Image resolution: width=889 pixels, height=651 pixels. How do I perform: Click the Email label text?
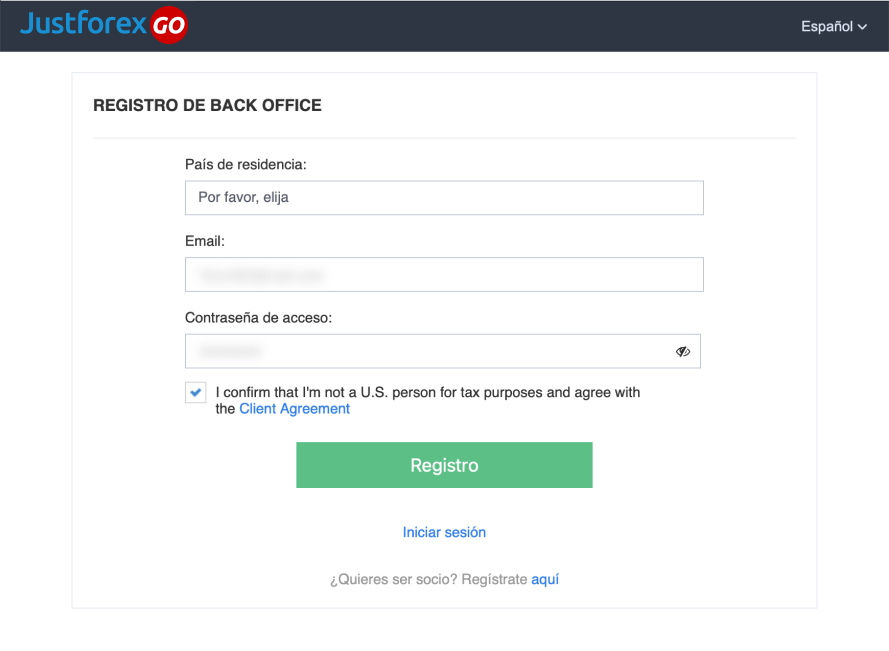point(205,241)
